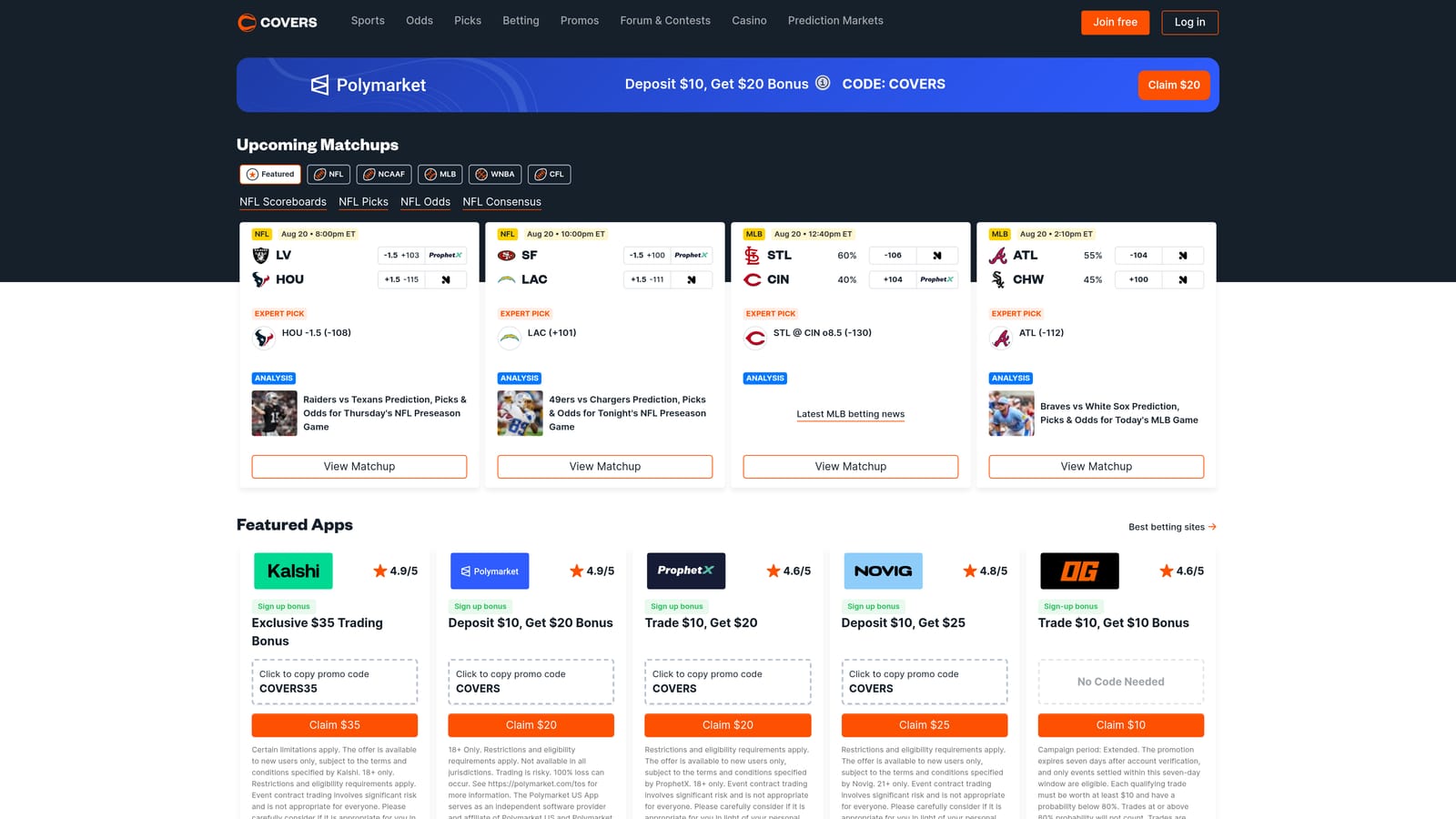Select the MLB matchup filter chip

click(x=440, y=174)
